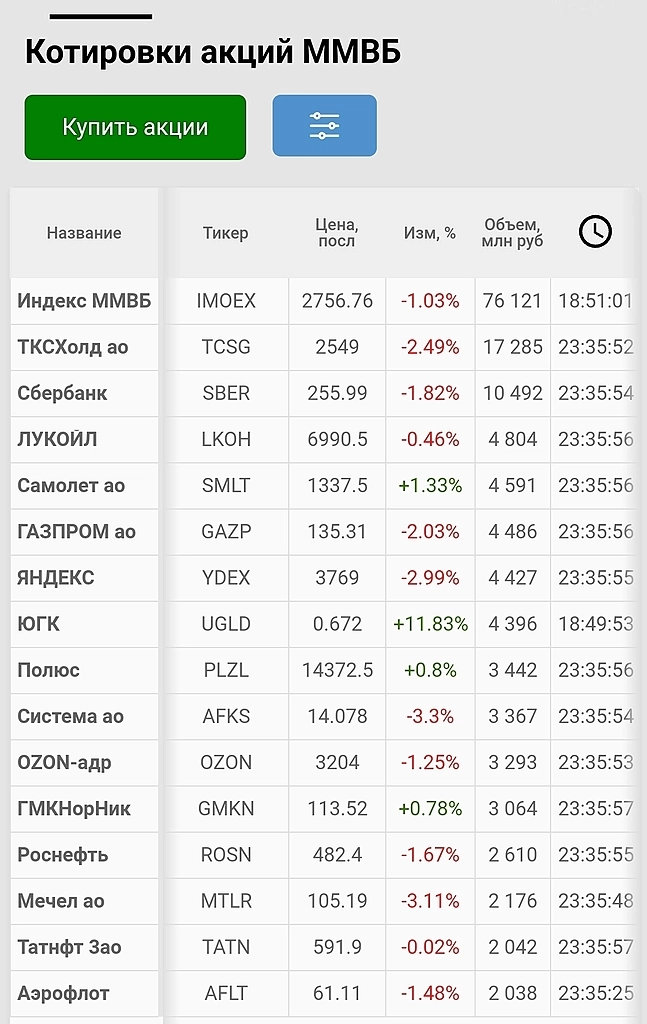The height and width of the screenshot is (1024, 647).
Task: Click the clock icon column header
Action: tap(595, 232)
